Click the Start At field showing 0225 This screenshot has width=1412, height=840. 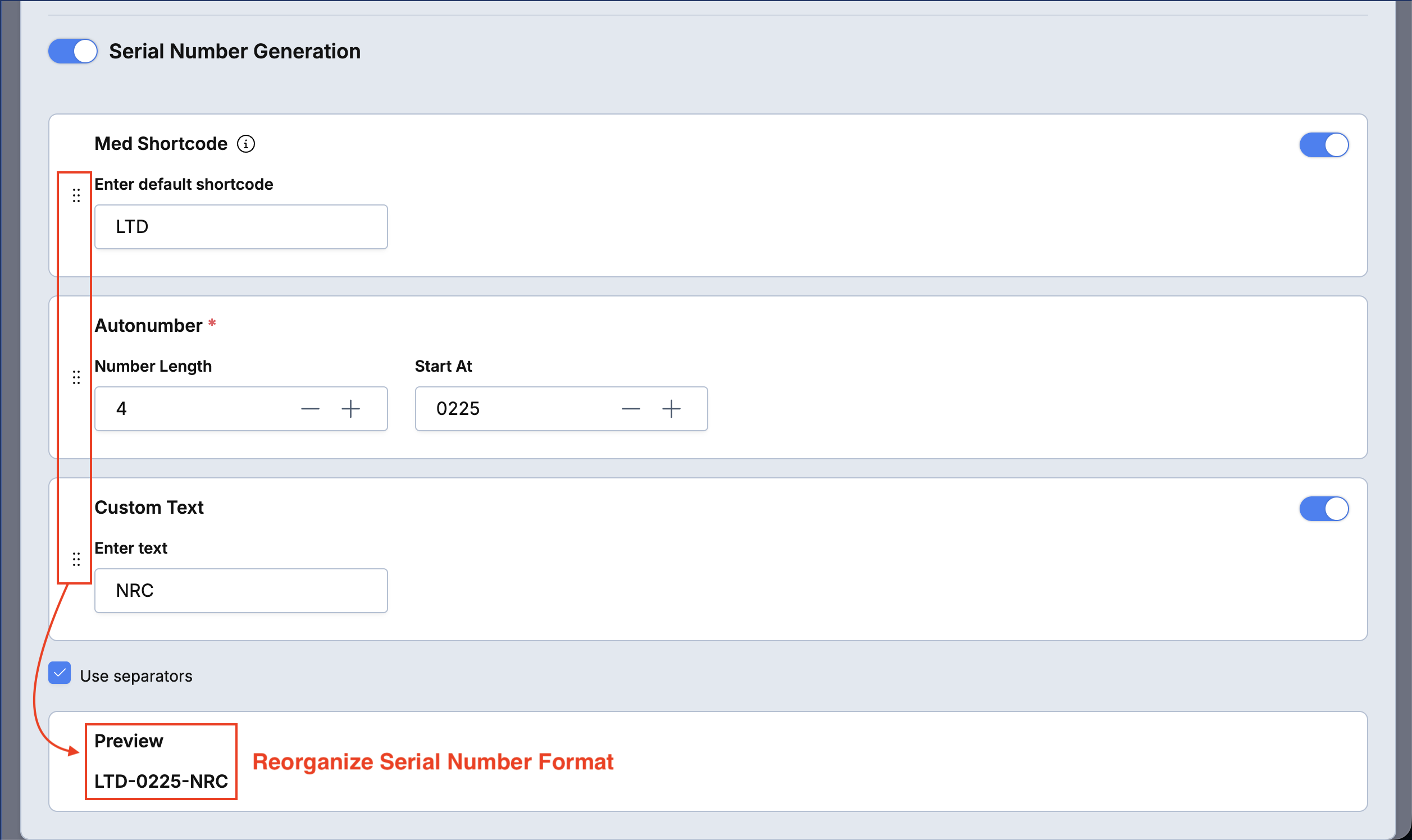562,409
